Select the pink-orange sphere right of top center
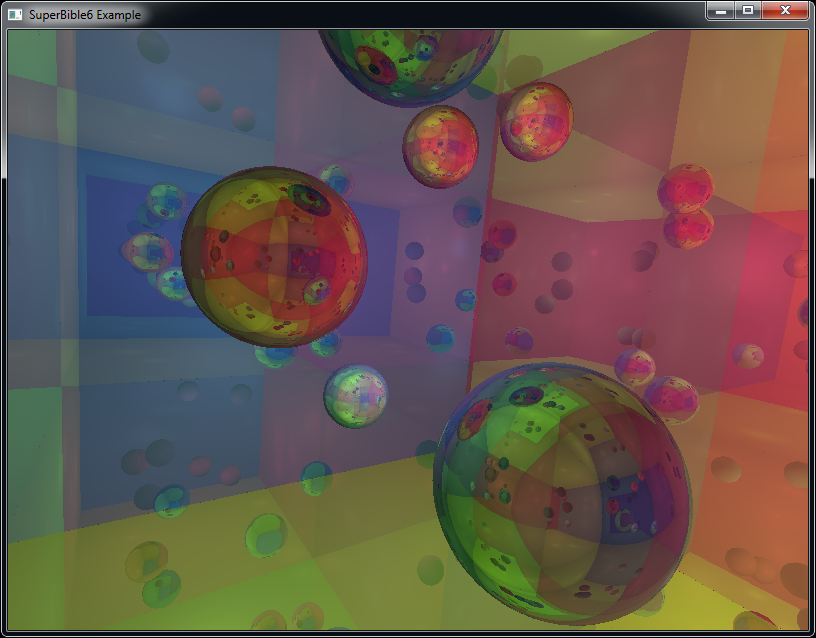 point(536,121)
